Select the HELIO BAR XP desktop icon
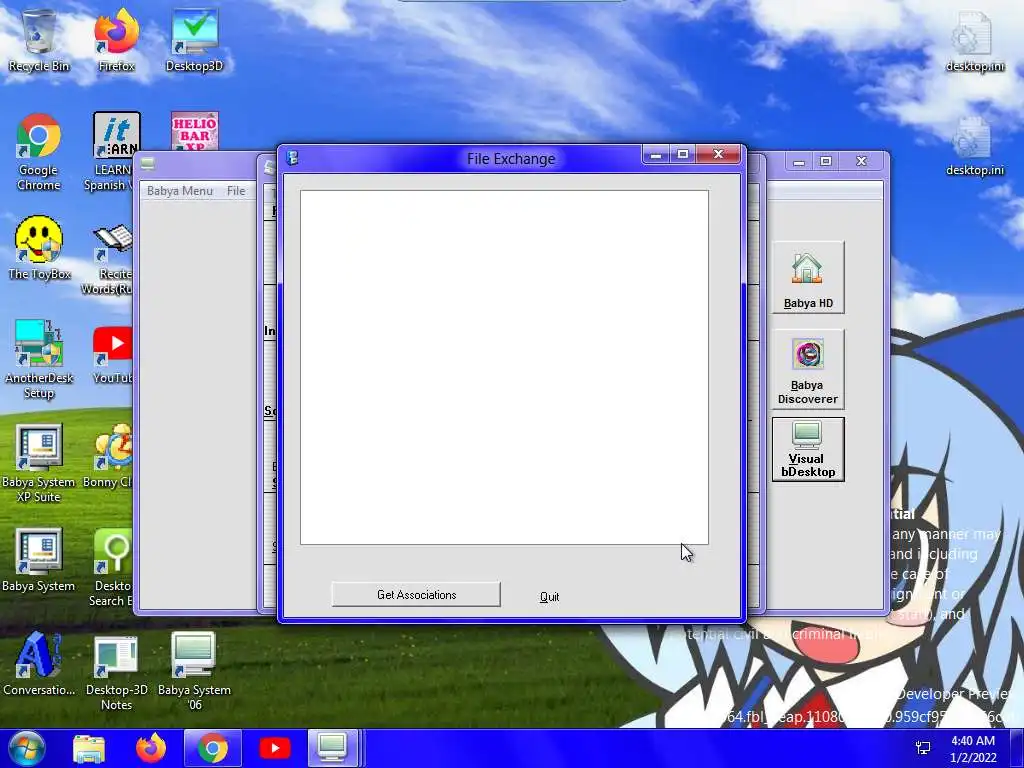This screenshot has height=768, width=1024. point(194,133)
